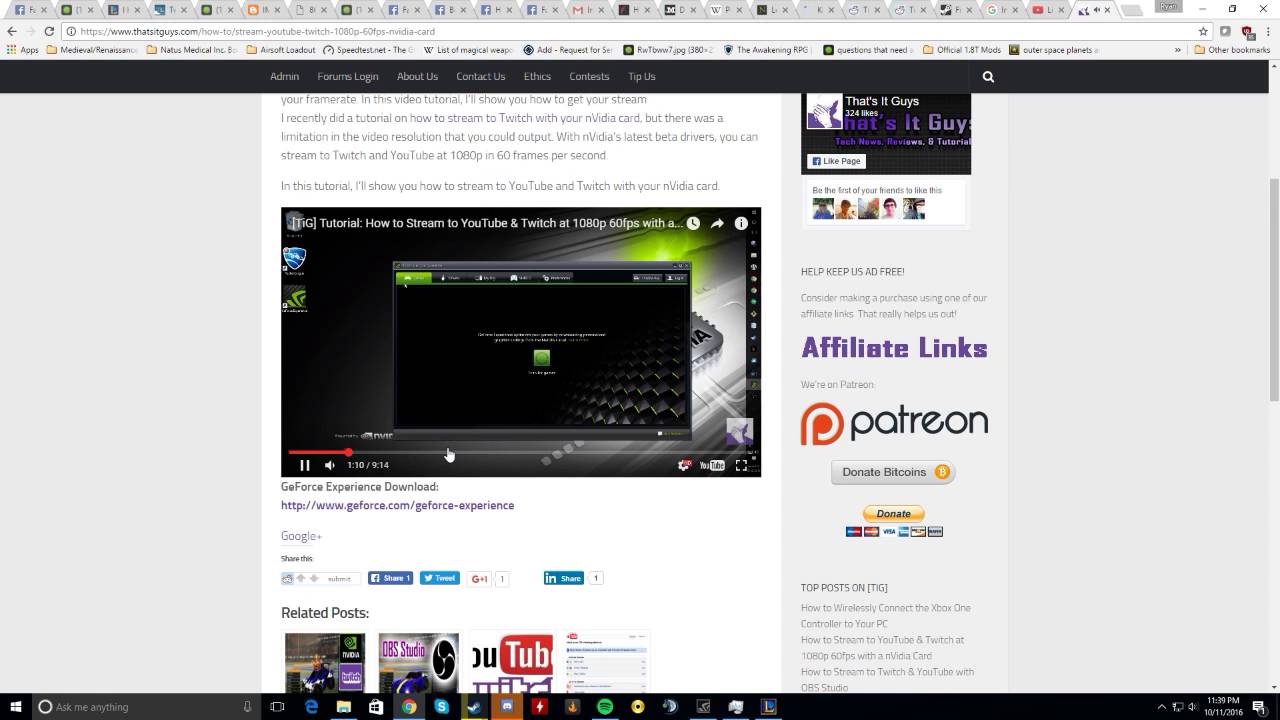Open the Tip Us menu item
Image resolution: width=1280 pixels, height=720 pixels.
(642, 76)
